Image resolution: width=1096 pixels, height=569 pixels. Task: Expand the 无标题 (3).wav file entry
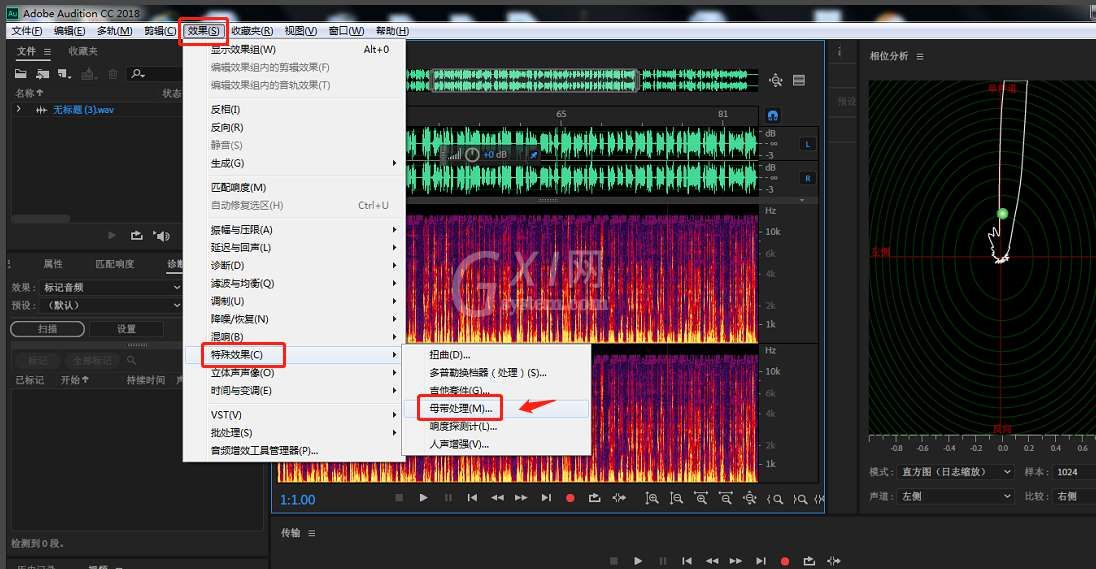pyautogui.click(x=19, y=109)
